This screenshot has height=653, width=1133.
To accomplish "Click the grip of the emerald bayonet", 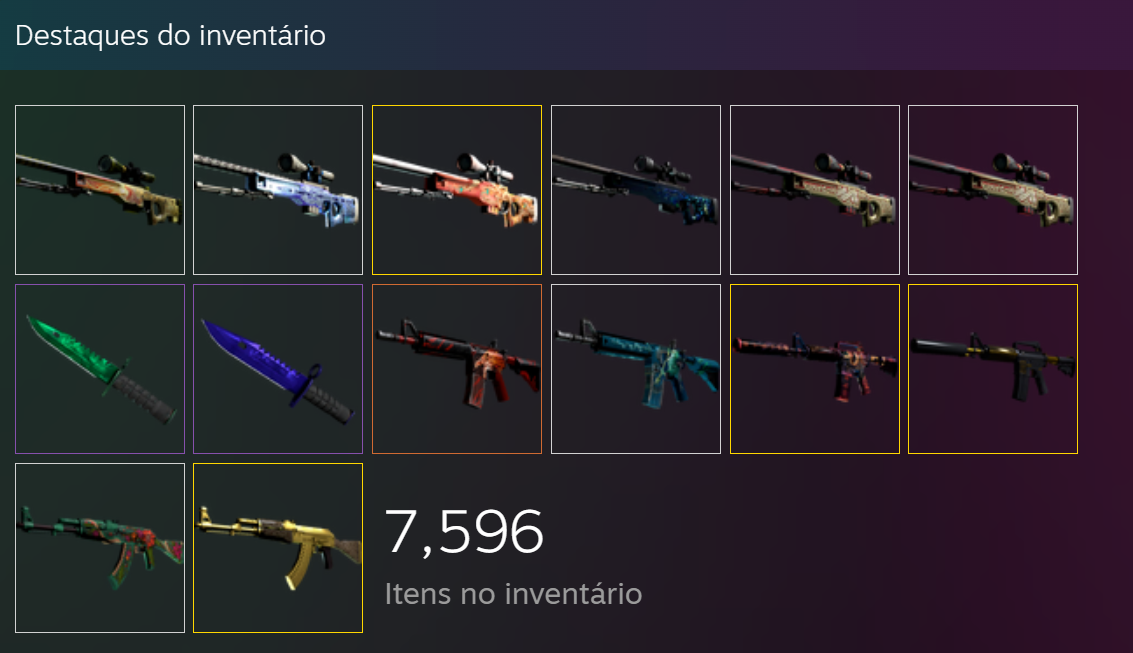I will [x=143, y=398].
